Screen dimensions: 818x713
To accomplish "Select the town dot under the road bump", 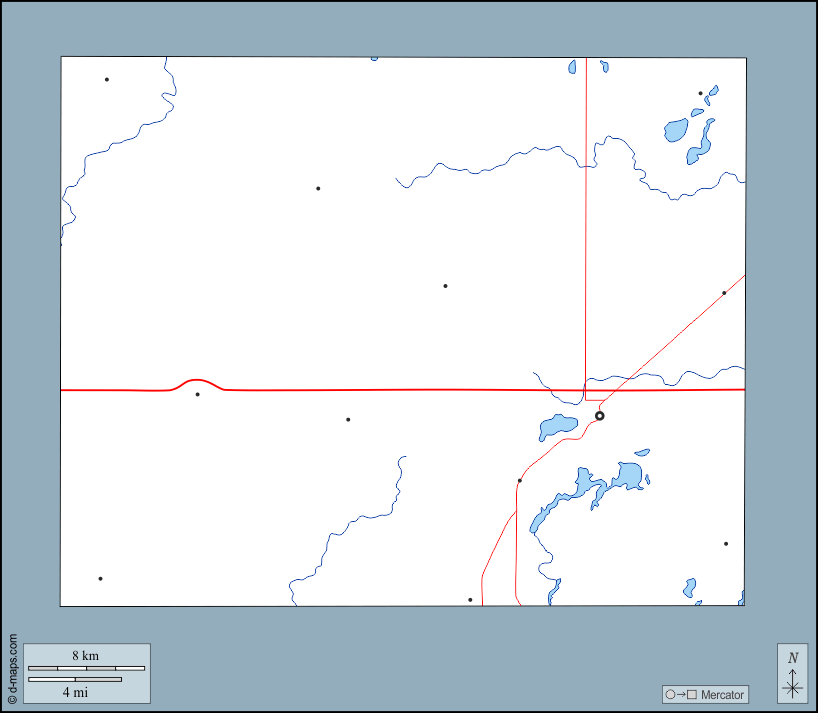I will tap(197, 394).
